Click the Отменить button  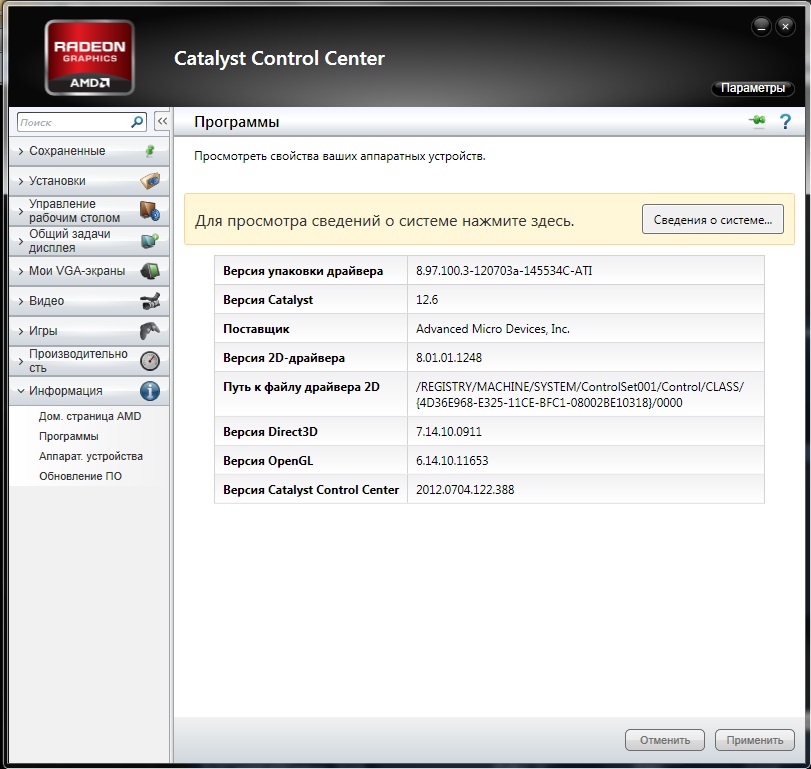tap(665, 740)
